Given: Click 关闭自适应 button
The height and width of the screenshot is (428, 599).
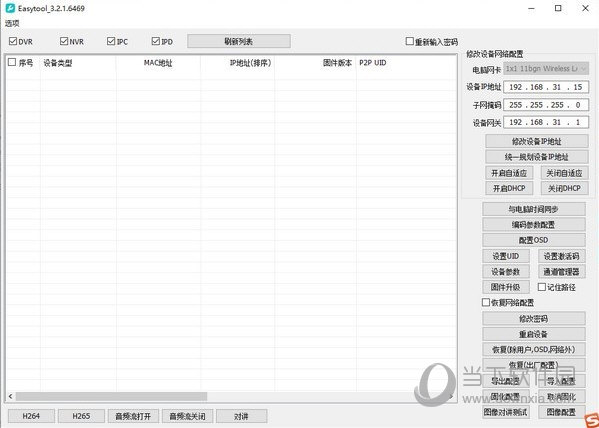Looking at the screenshot, I should click(x=565, y=173).
